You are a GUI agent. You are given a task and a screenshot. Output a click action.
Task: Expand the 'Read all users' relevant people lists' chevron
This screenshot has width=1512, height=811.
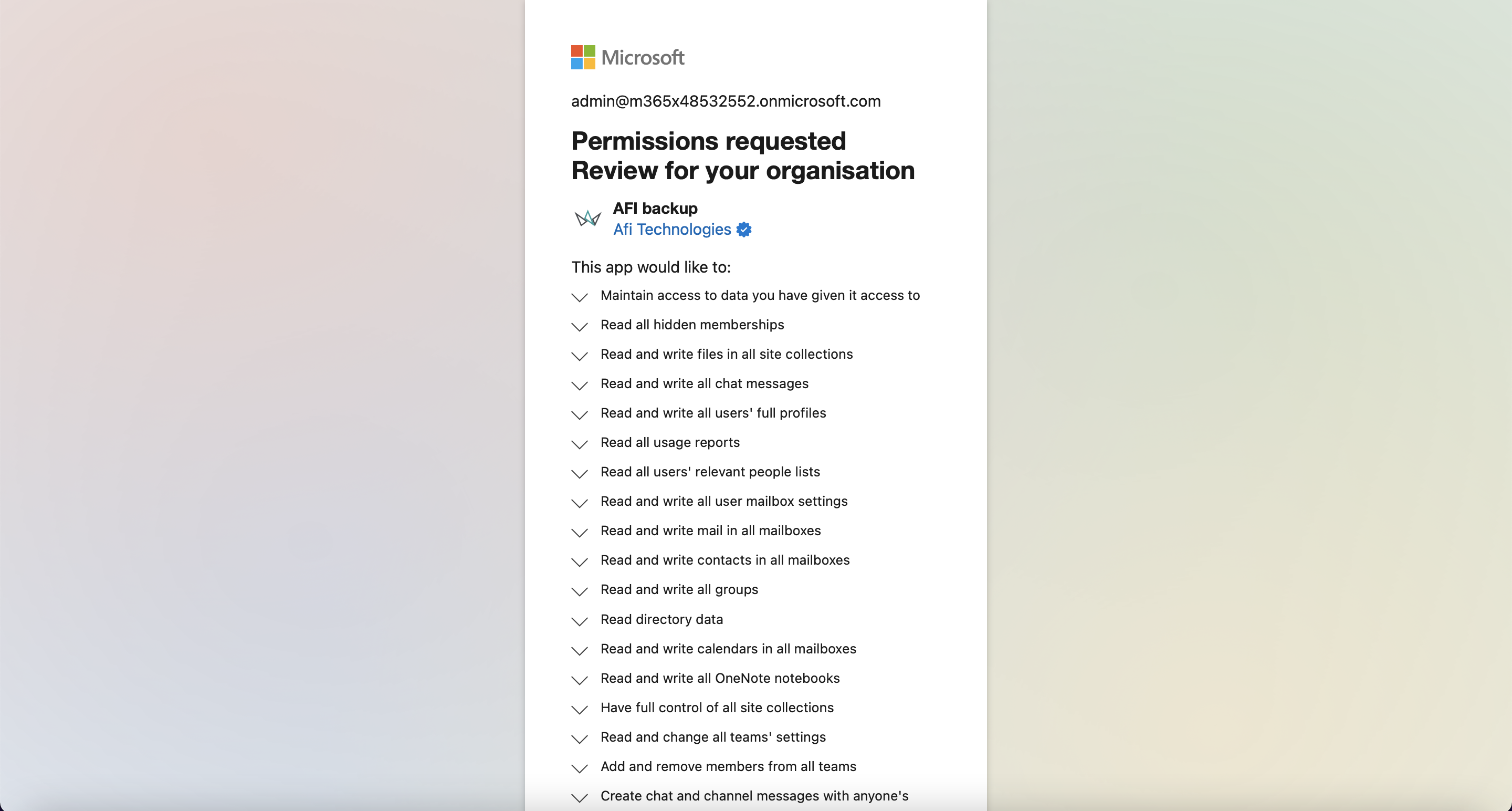coord(579,473)
